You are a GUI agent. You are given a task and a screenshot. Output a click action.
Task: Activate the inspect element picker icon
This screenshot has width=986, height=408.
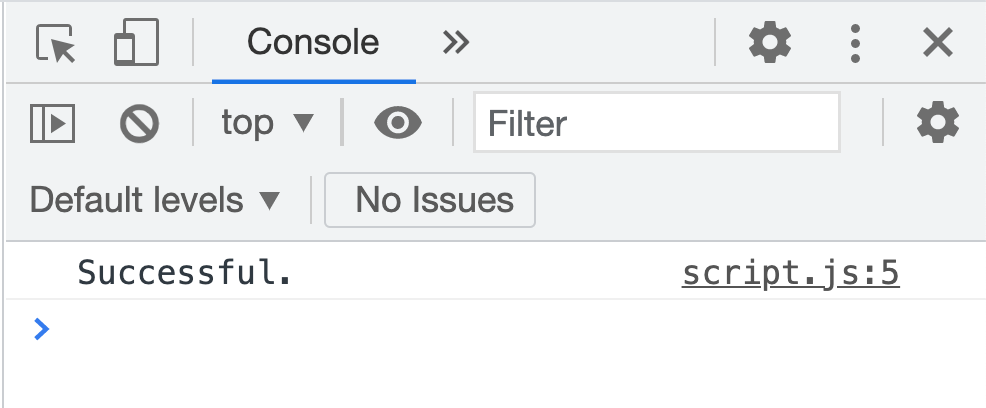pos(56,43)
